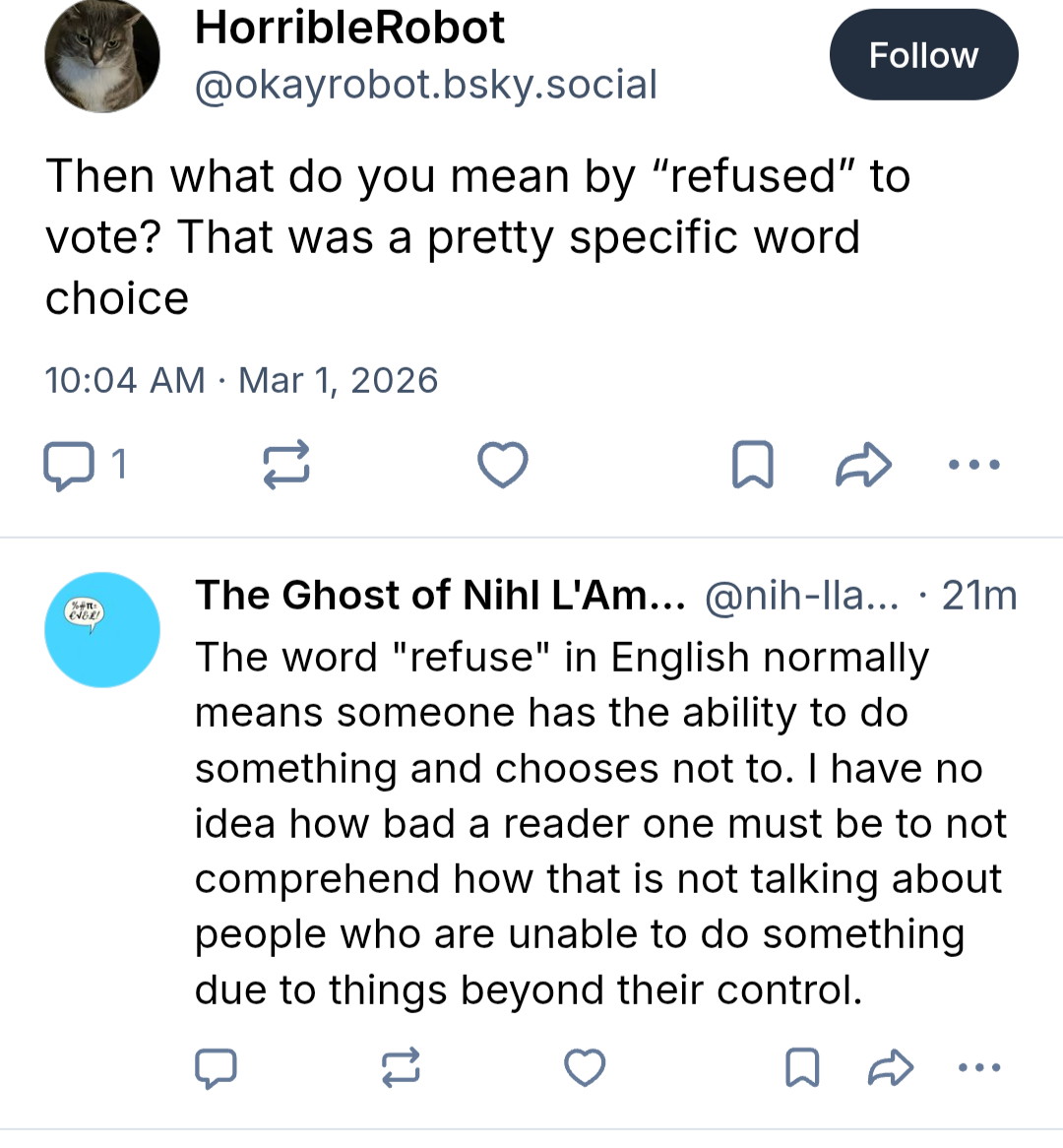Open HorribleRobot's cat avatar
Image resolution: width=1063 pixels, height=1148 pixels.
coord(102,55)
